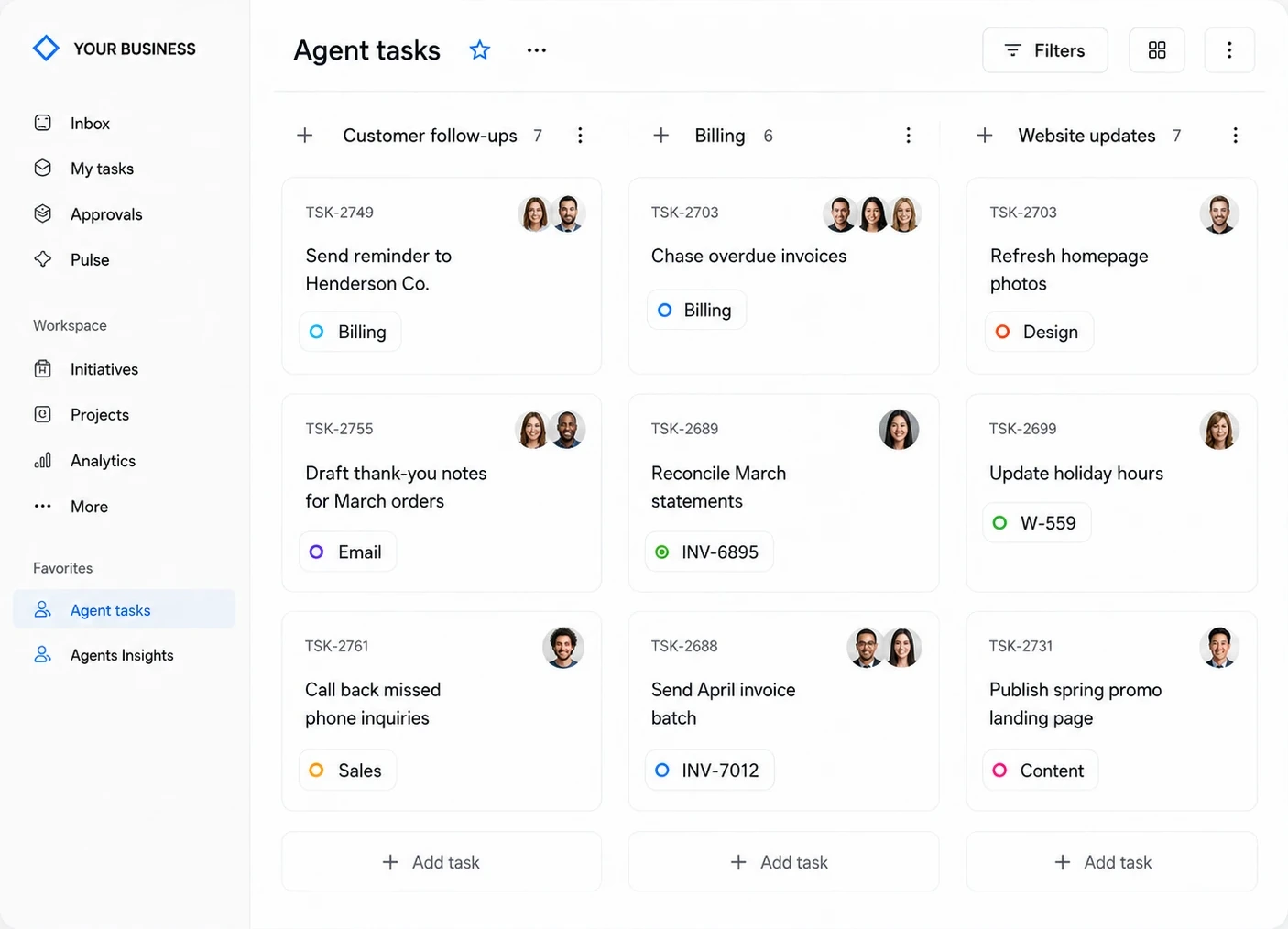Click the Sales tag on call back card
This screenshot has height=929, width=1288.
tap(348, 771)
